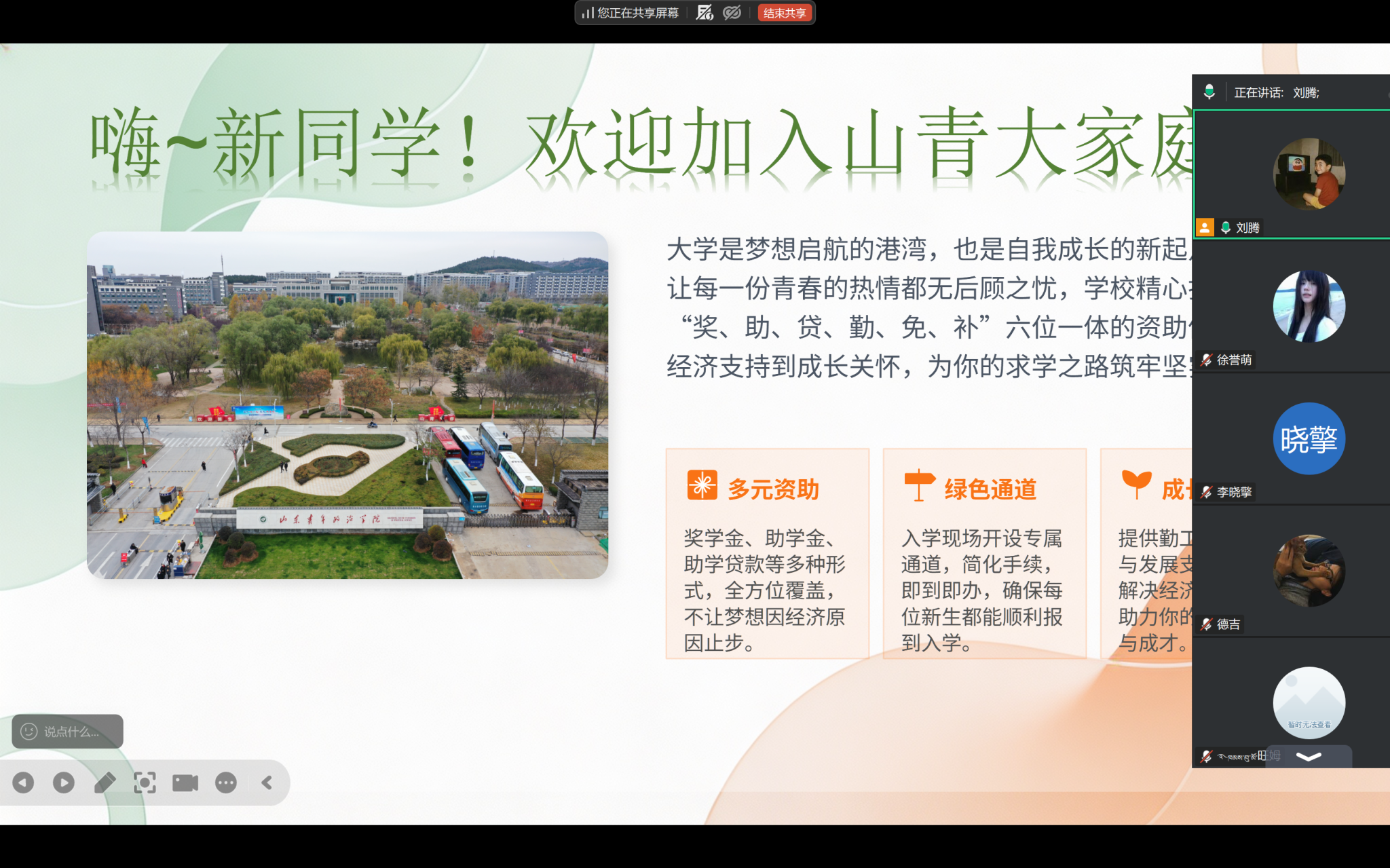Collapse the slideshow toolbar with left chevron
Image resolution: width=1390 pixels, height=868 pixels.
tap(267, 782)
